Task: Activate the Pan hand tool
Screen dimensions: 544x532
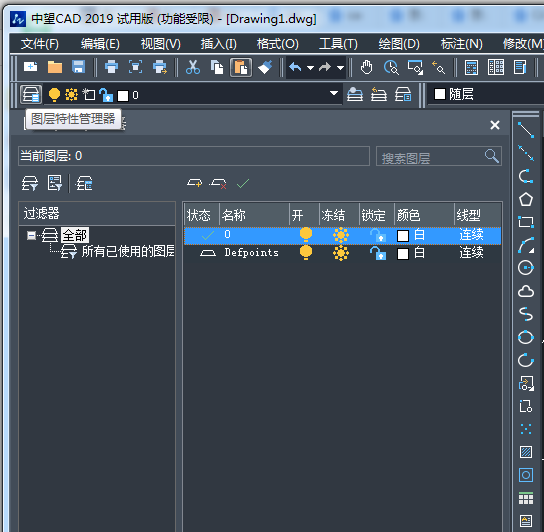Action: point(366,67)
